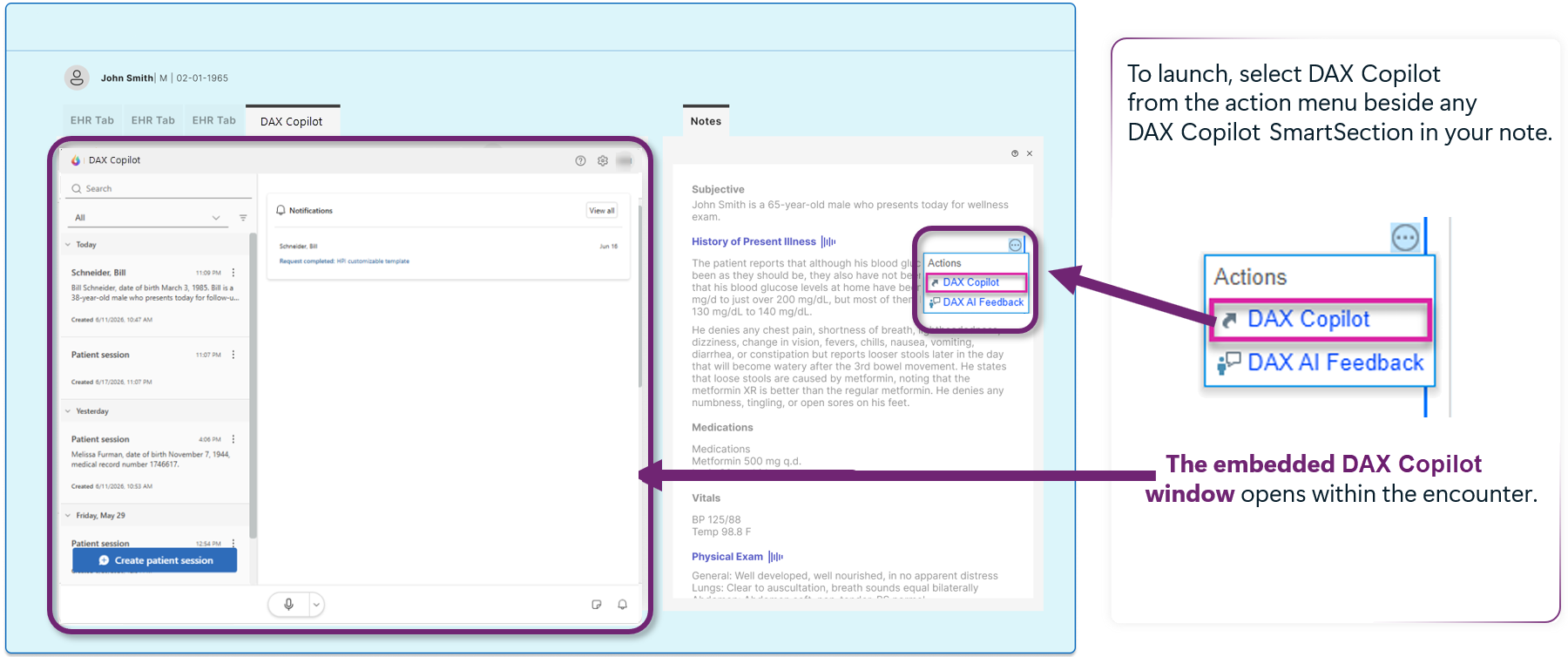
Task: Click the John Smith patient name
Action: point(127,78)
